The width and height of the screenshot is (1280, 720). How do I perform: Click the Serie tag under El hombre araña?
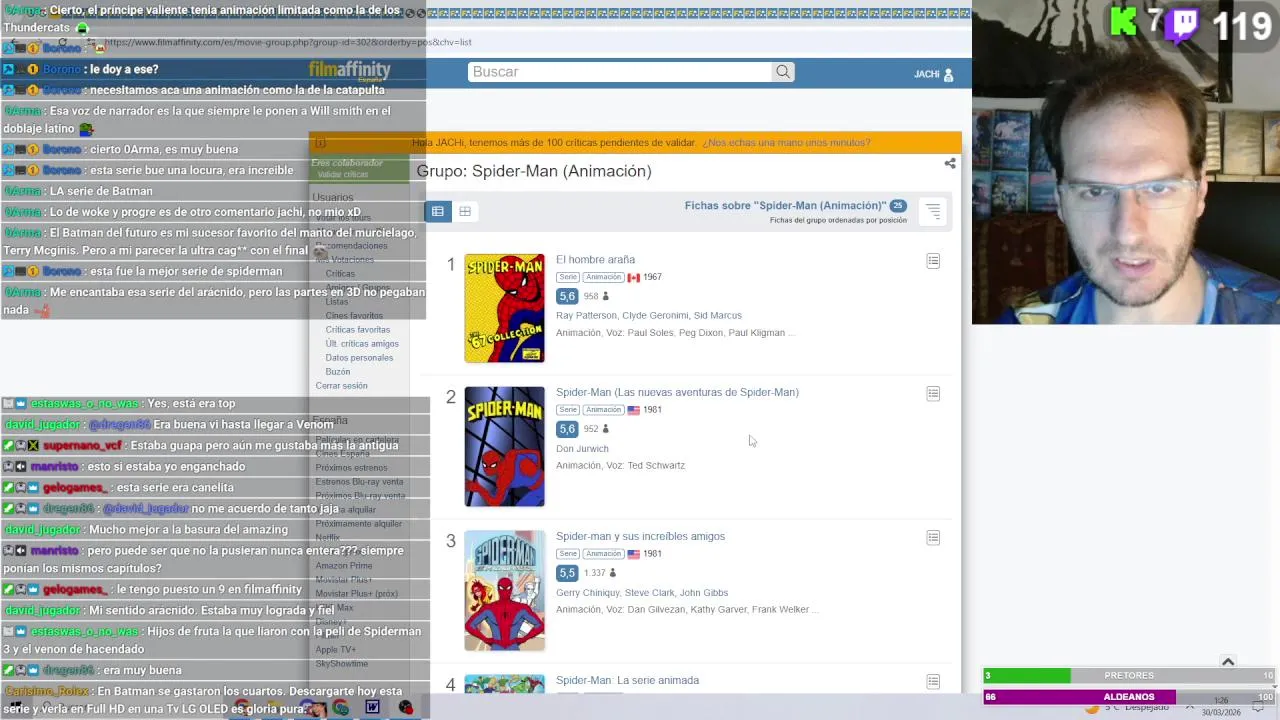[x=568, y=277]
